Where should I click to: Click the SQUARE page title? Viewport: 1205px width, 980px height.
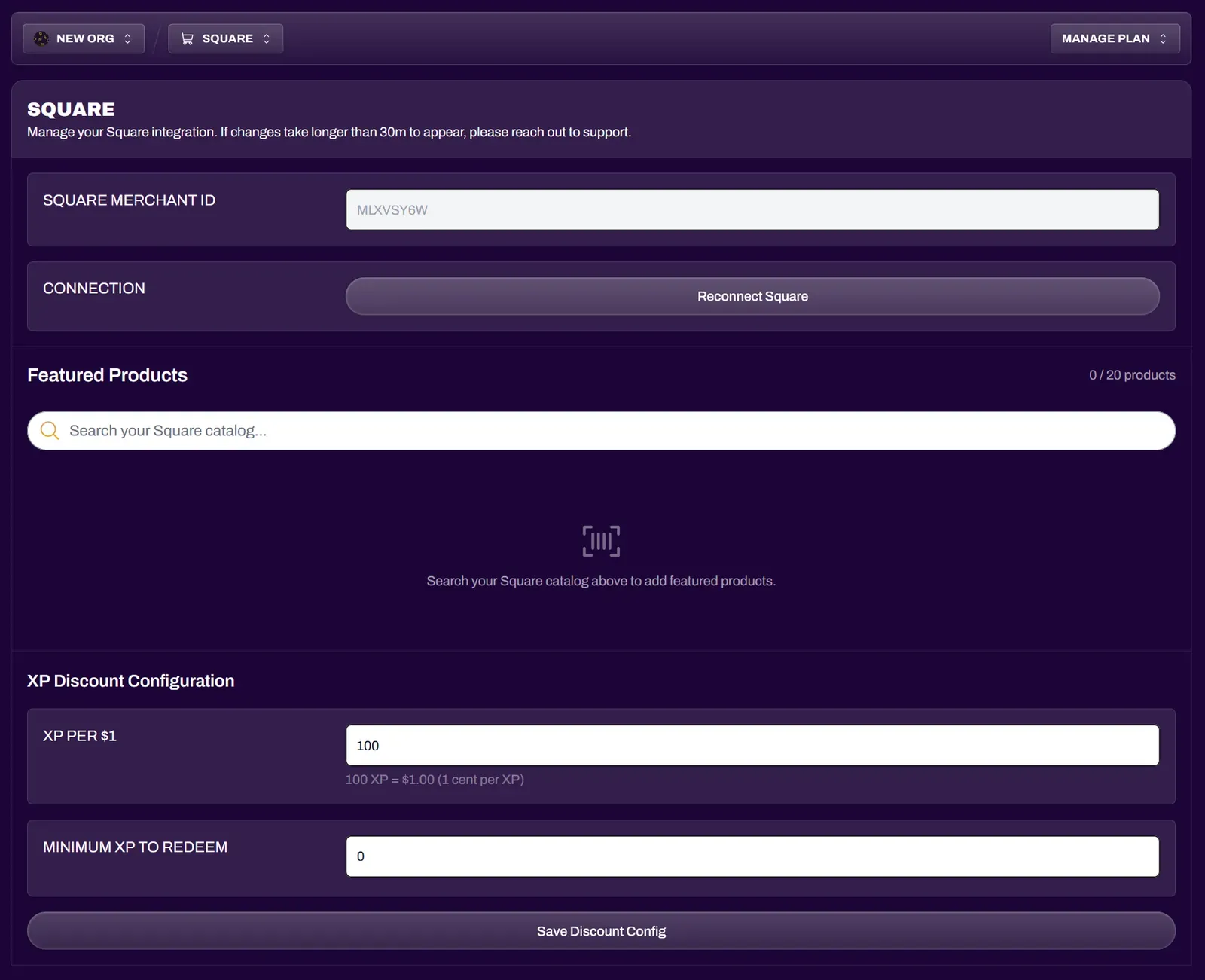point(71,109)
